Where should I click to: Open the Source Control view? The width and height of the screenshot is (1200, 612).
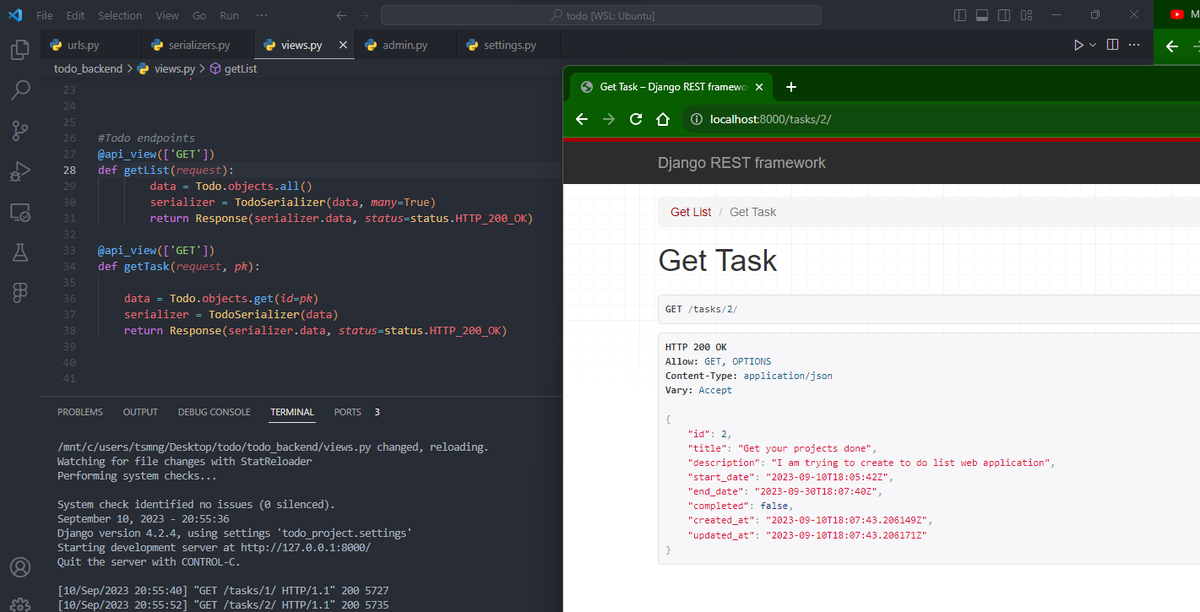[20, 130]
